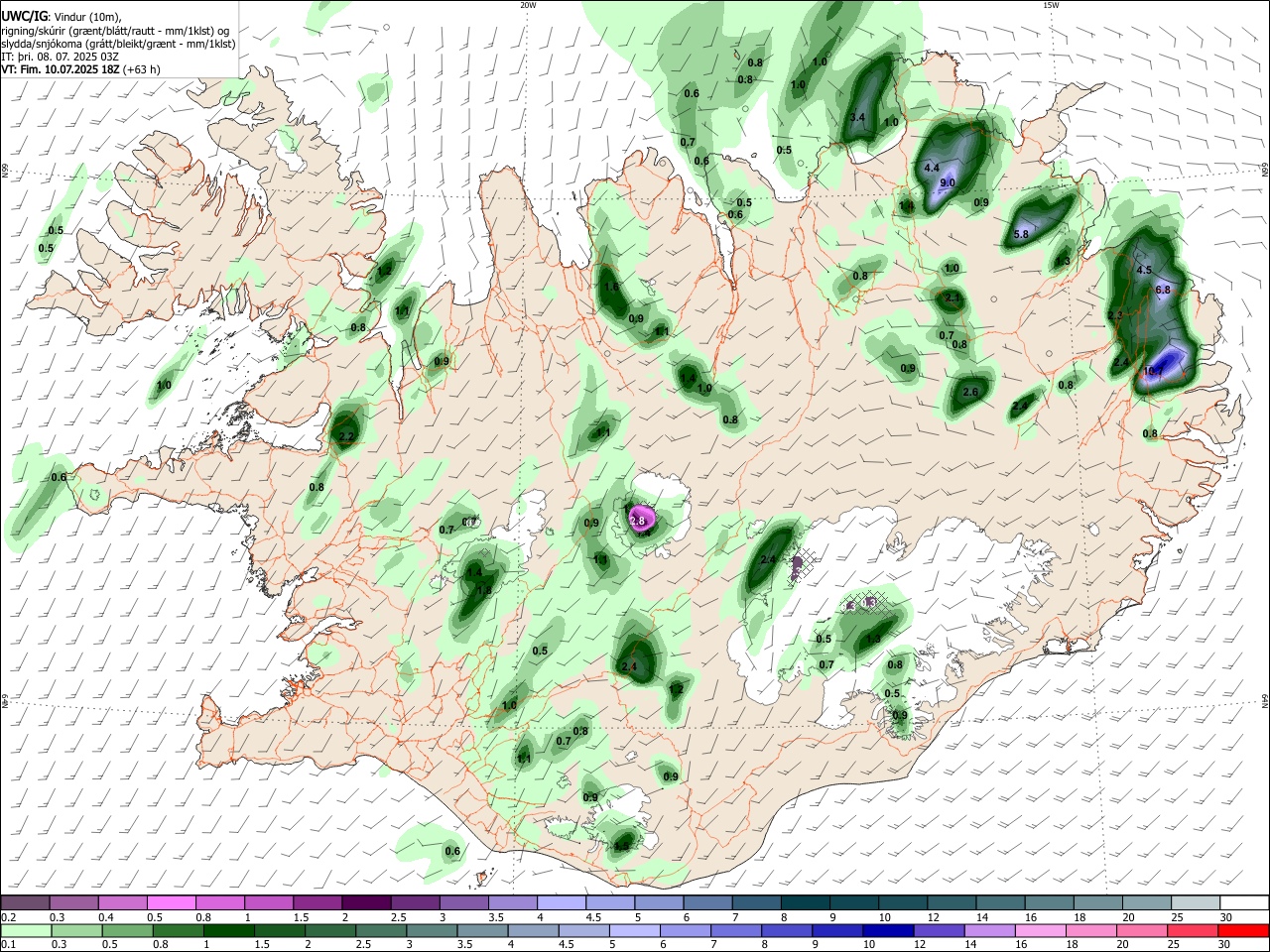This screenshot has width=1270, height=952.
Task: Click the 'rigning/skúrir' legend description line
Action: pyautogui.click(x=115, y=31)
